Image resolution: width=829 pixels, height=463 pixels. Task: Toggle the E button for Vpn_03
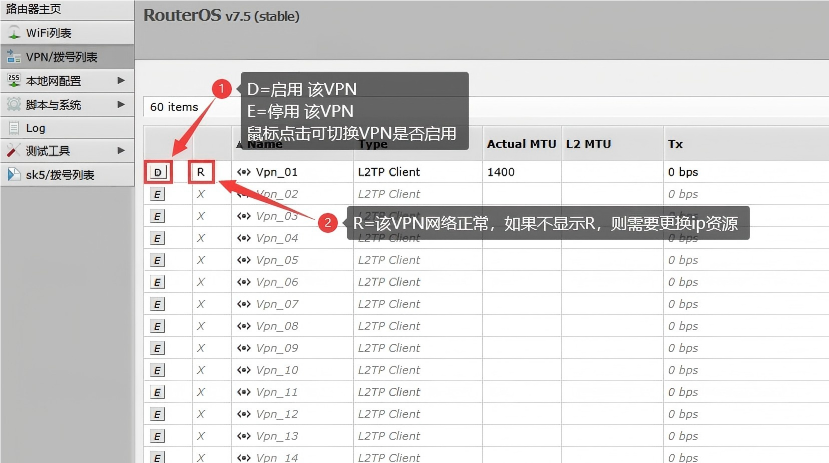(x=157, y=216)
